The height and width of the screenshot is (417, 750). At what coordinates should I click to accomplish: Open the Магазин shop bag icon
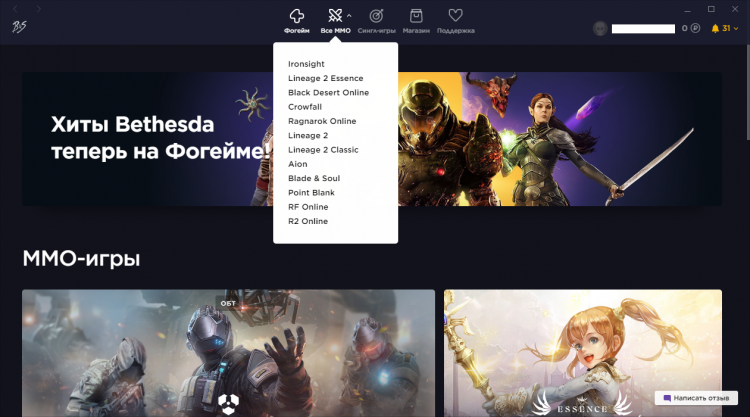pyautogui.click(x=417, y=16)
